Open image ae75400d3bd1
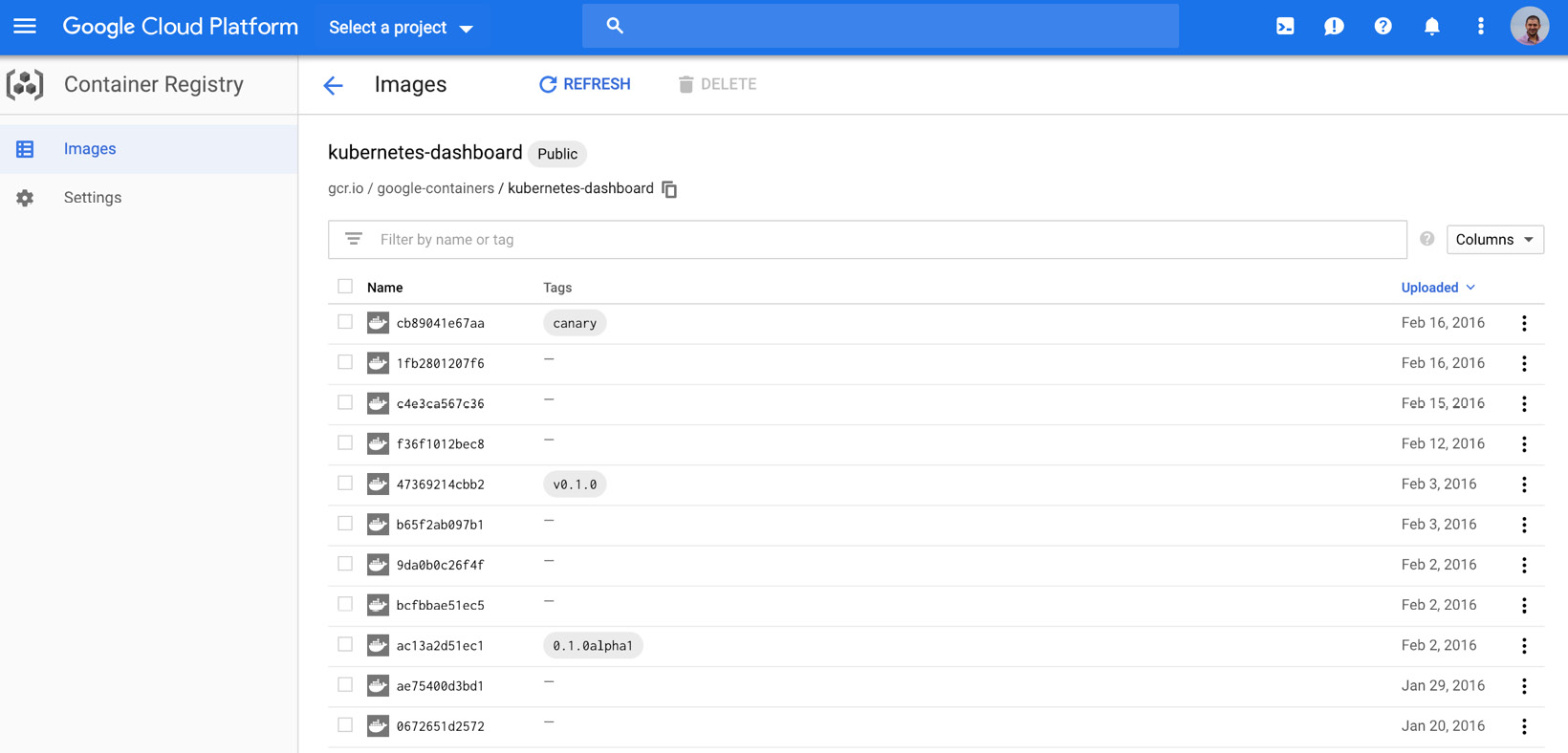Viewport: 1568px width, 753px height. pyautogui.click(x=440, y=686)
